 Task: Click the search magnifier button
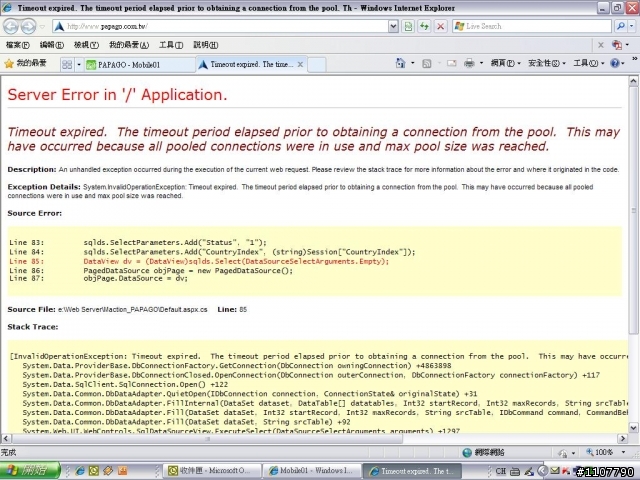coord(620,27)
